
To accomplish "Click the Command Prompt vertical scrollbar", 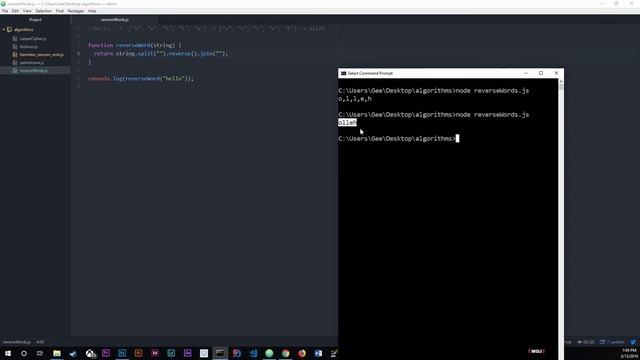I will point(561,219).
